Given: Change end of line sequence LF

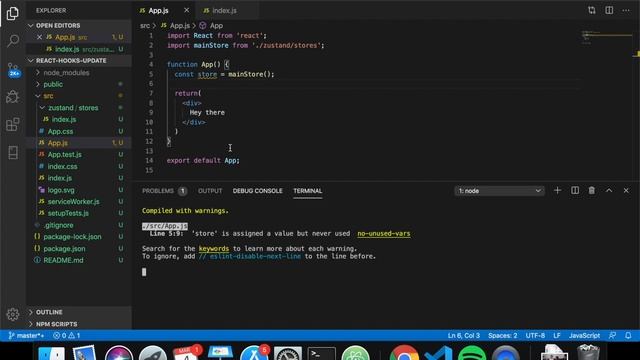Looking at the screenshot, I should tap(557, 336).
